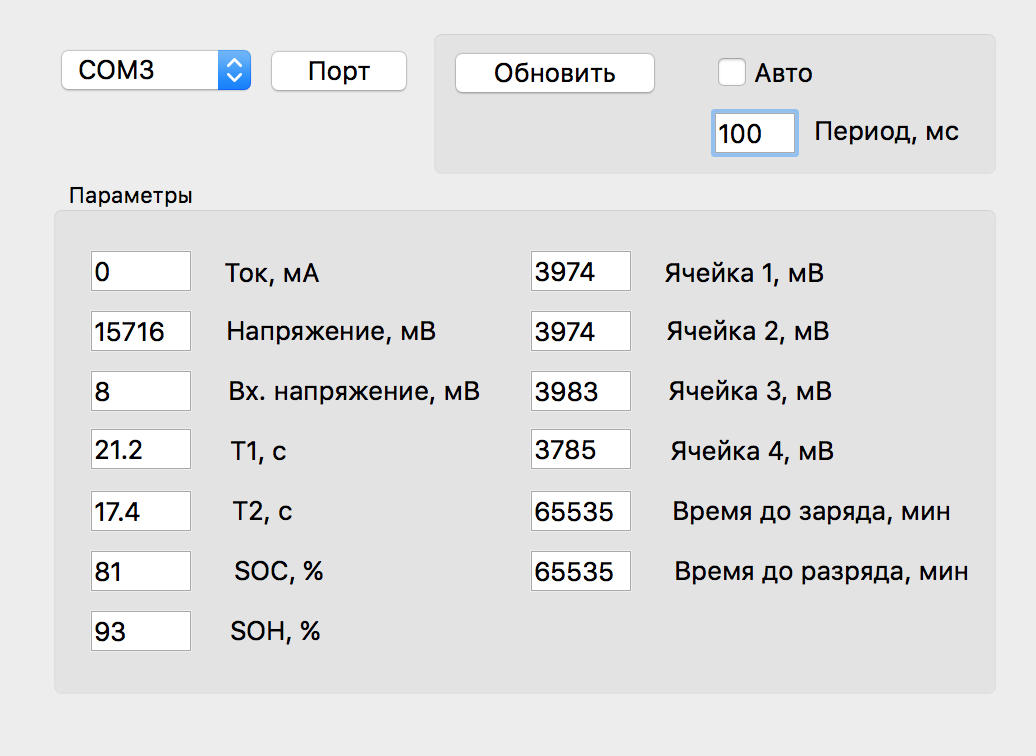1036x756 pixels.
Task: Focus the Ячейка 4 voltage field
Action: tap(580, 450)
